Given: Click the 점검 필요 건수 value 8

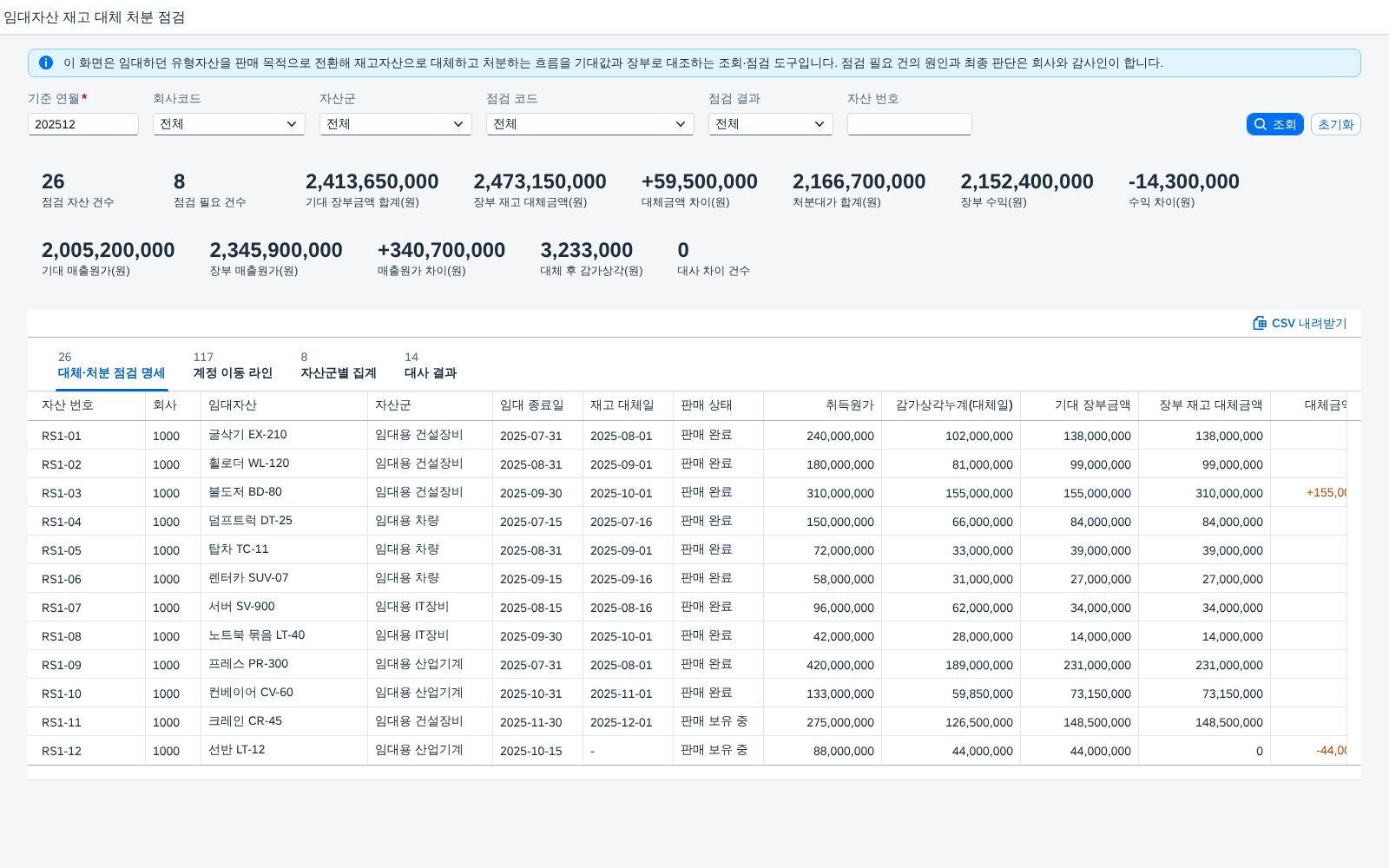Looking at the screenshot, I should coord(180,181).
